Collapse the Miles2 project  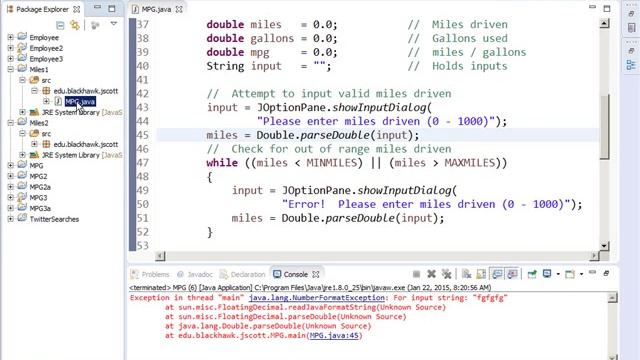click(10, 122)
